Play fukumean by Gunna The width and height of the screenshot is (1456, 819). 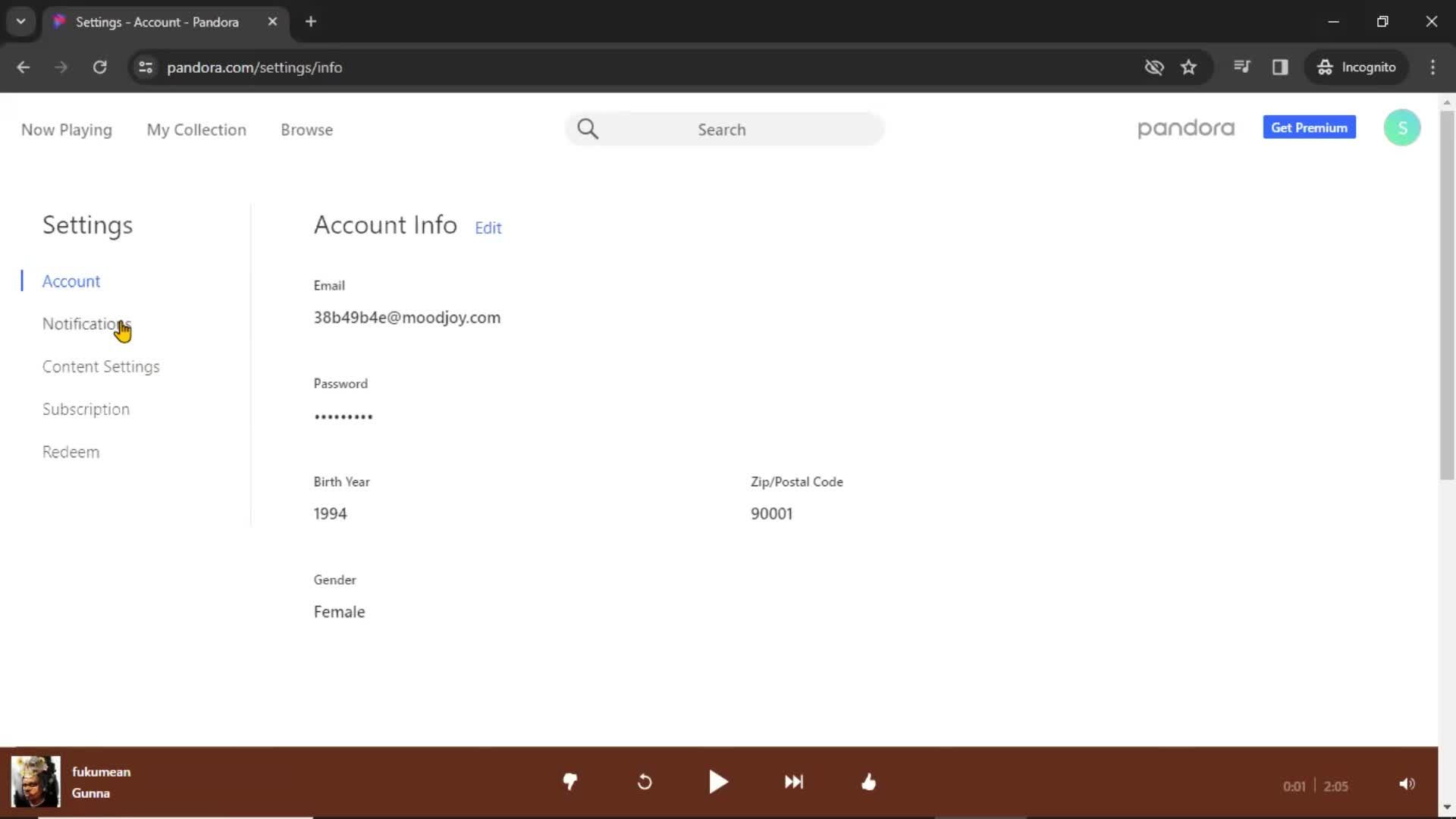(x=718, y=782)
